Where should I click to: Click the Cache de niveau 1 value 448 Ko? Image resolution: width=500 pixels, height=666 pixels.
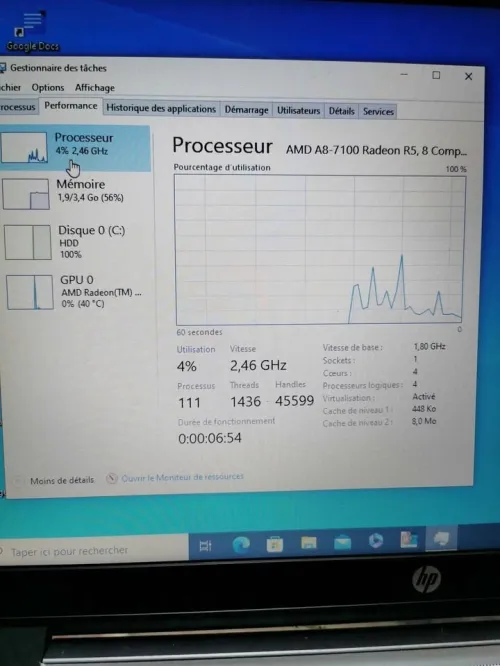click(x=424, y=409)
